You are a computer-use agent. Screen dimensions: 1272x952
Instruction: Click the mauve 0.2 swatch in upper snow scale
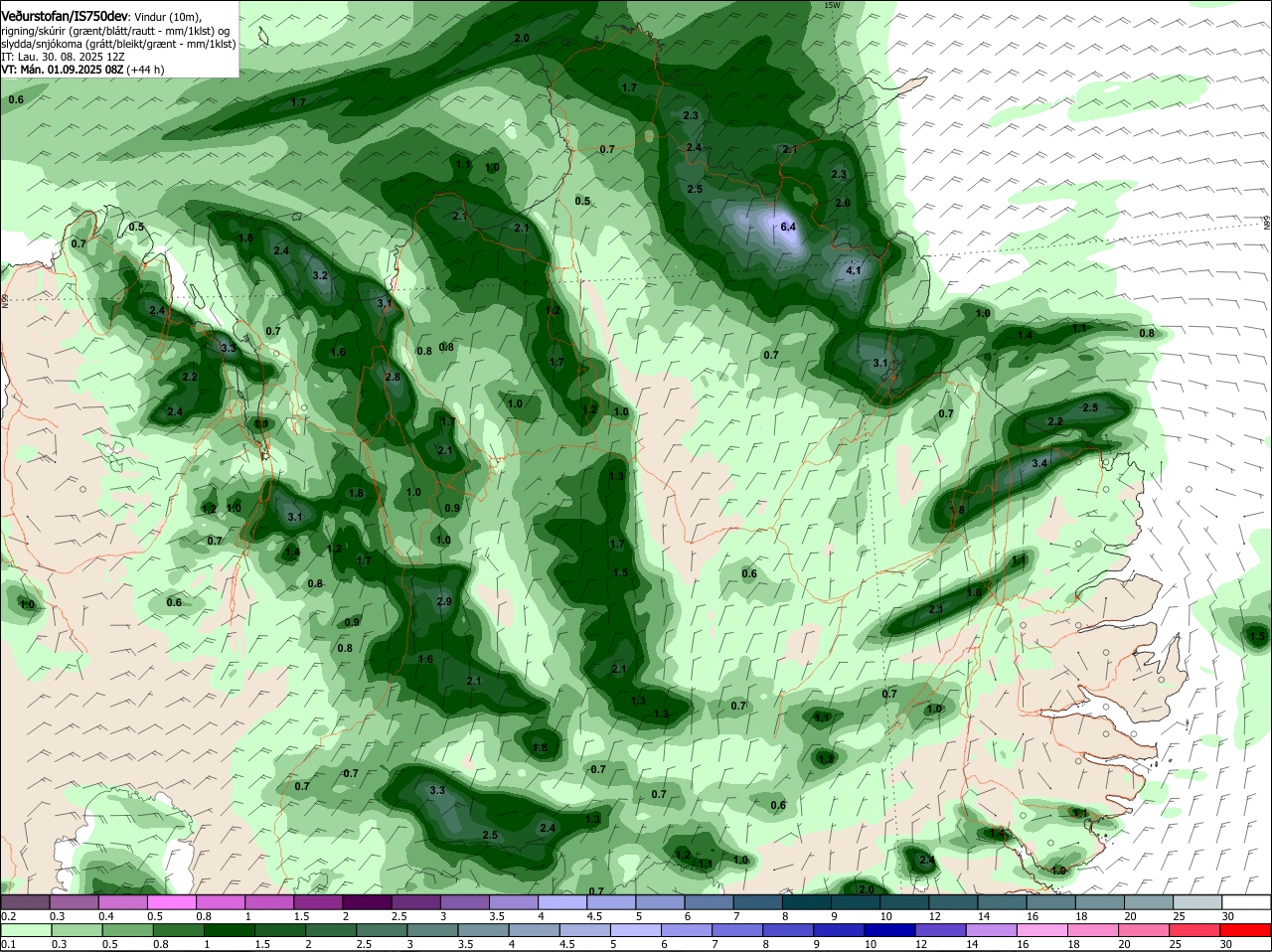click(x=25, y=901)
